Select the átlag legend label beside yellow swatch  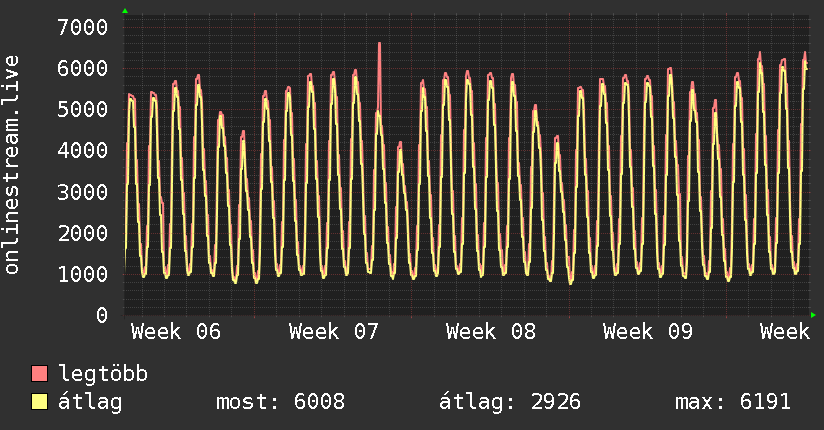pos(90,402)
